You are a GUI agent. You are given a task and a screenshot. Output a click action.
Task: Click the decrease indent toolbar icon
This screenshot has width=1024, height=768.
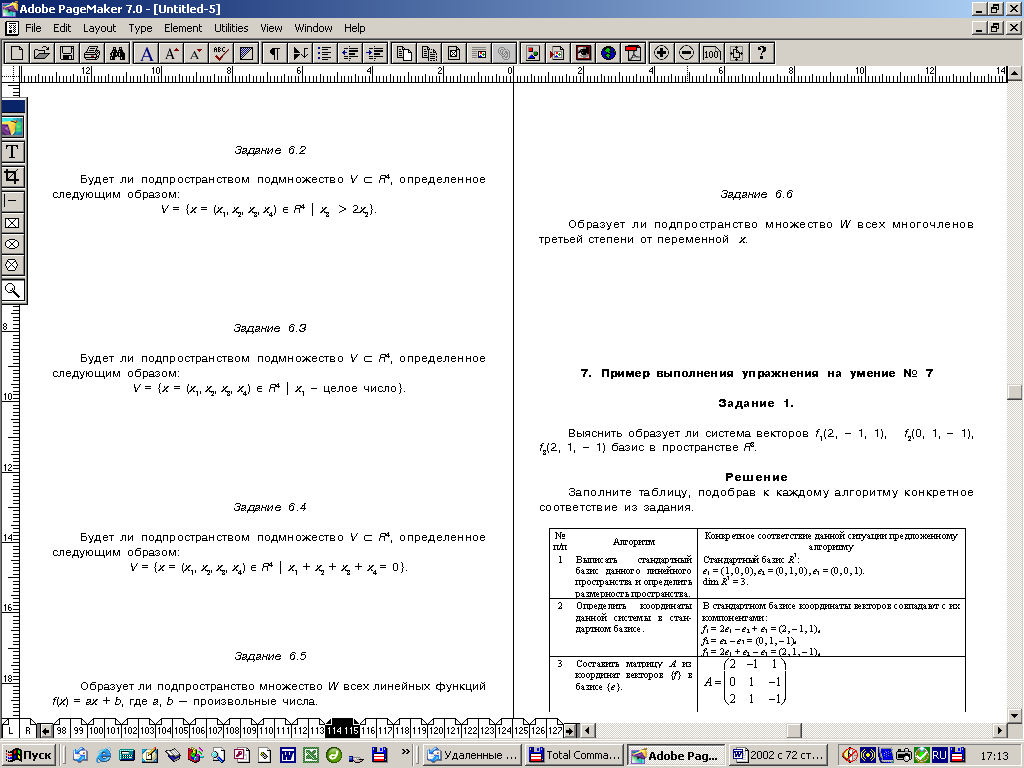pos(349,53)
